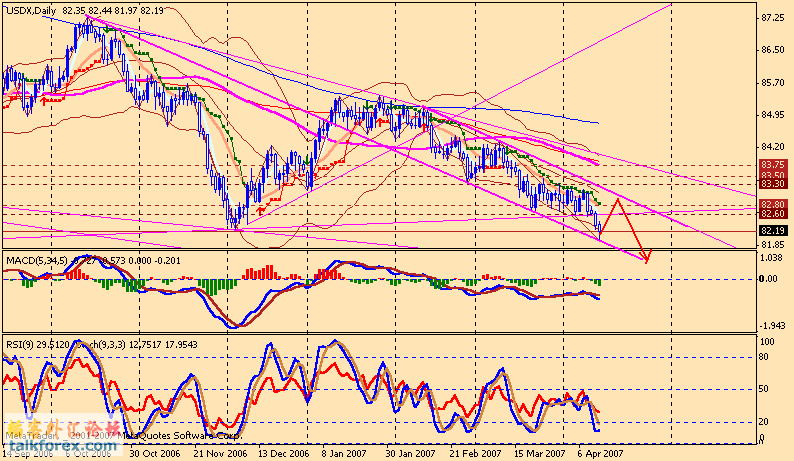The image size is (794, 461).
Task: Click the 15 Mar 2007 date label
Action: pyautogui.click(x=539, y=453)
